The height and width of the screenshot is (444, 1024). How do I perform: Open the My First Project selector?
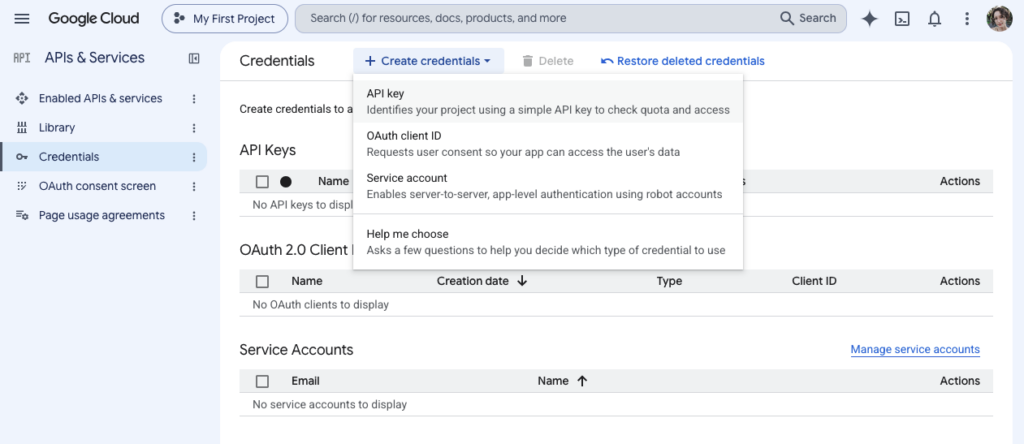click(x=225, y=18)
